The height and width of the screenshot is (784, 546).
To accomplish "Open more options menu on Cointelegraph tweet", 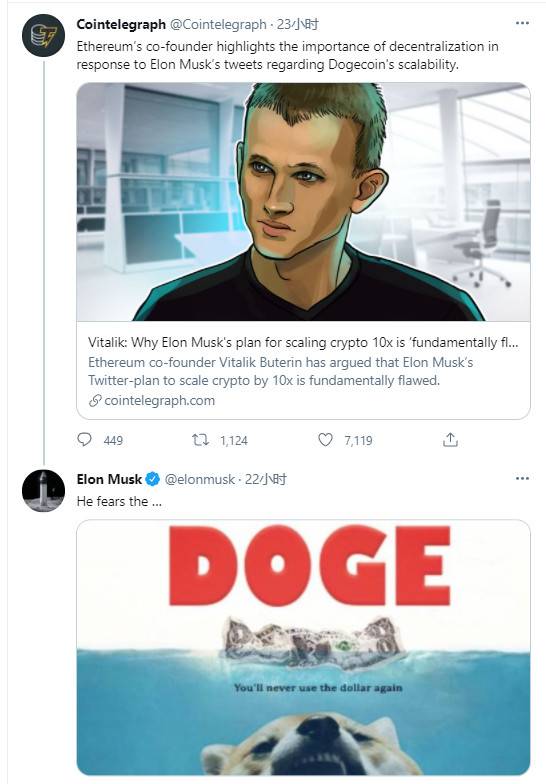I will click(522, 23).
